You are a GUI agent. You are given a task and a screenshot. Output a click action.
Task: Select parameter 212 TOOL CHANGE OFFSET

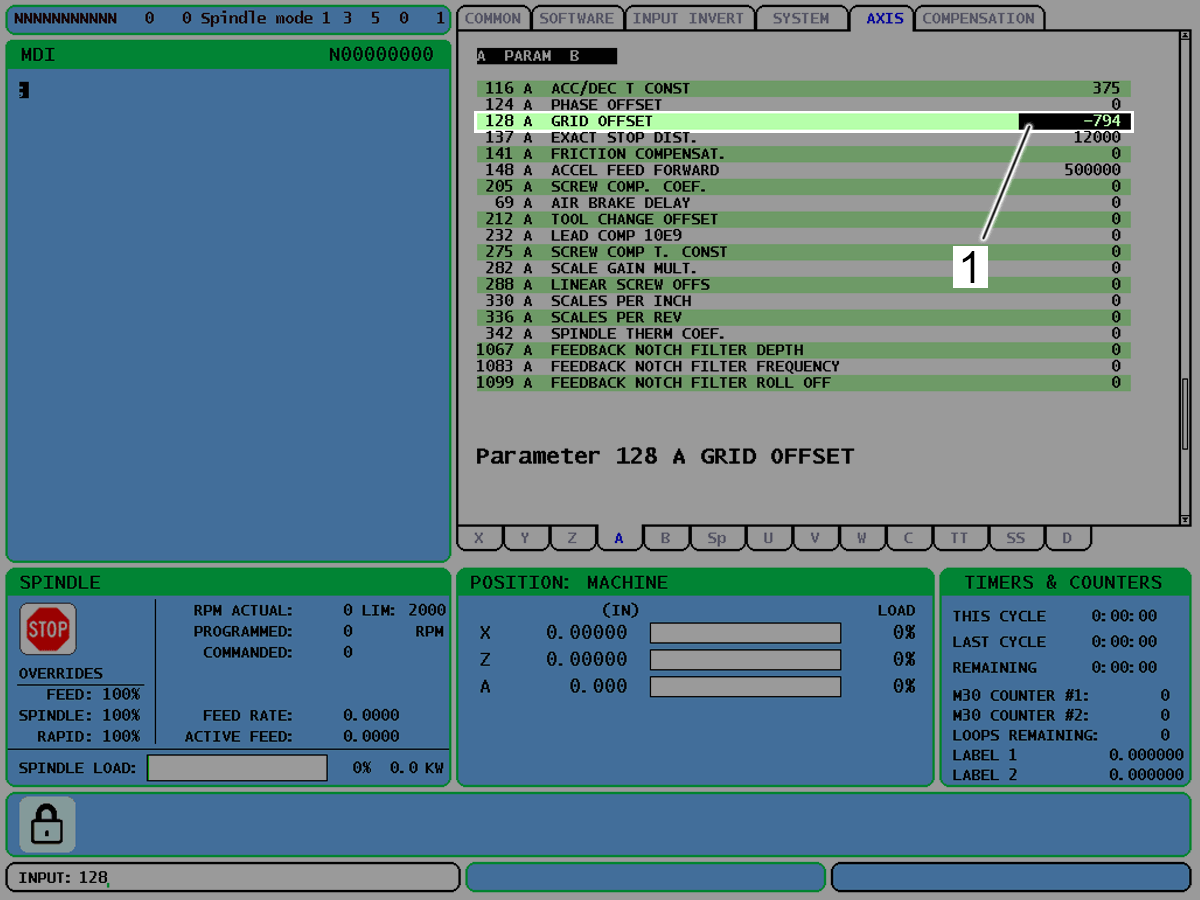pyautogui.click(x=803, y=219)
